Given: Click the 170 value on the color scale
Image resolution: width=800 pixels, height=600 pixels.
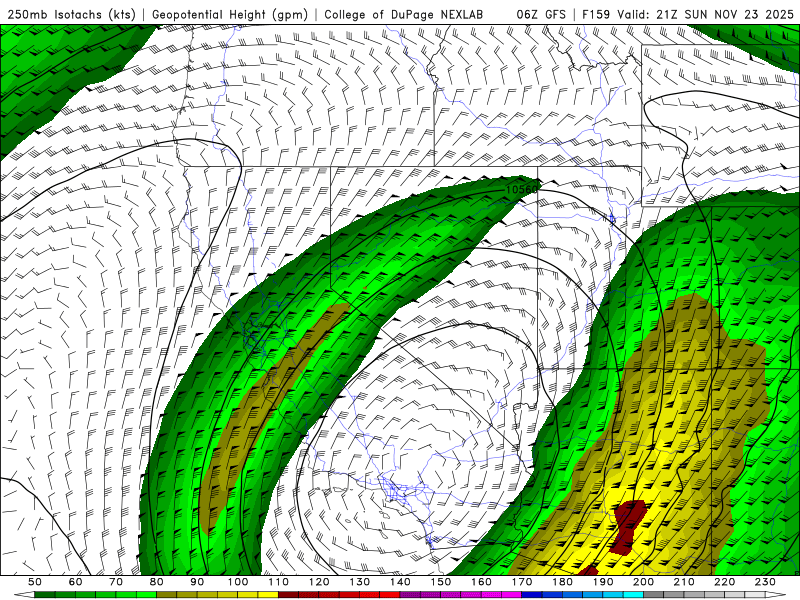Looking at the screenshot, I should point(521,582).
